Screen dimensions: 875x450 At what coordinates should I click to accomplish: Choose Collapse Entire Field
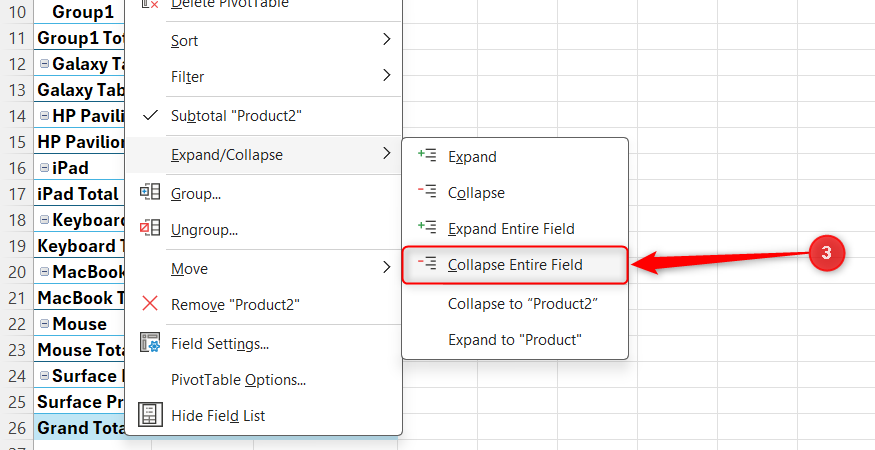click(x=515, y=265)
